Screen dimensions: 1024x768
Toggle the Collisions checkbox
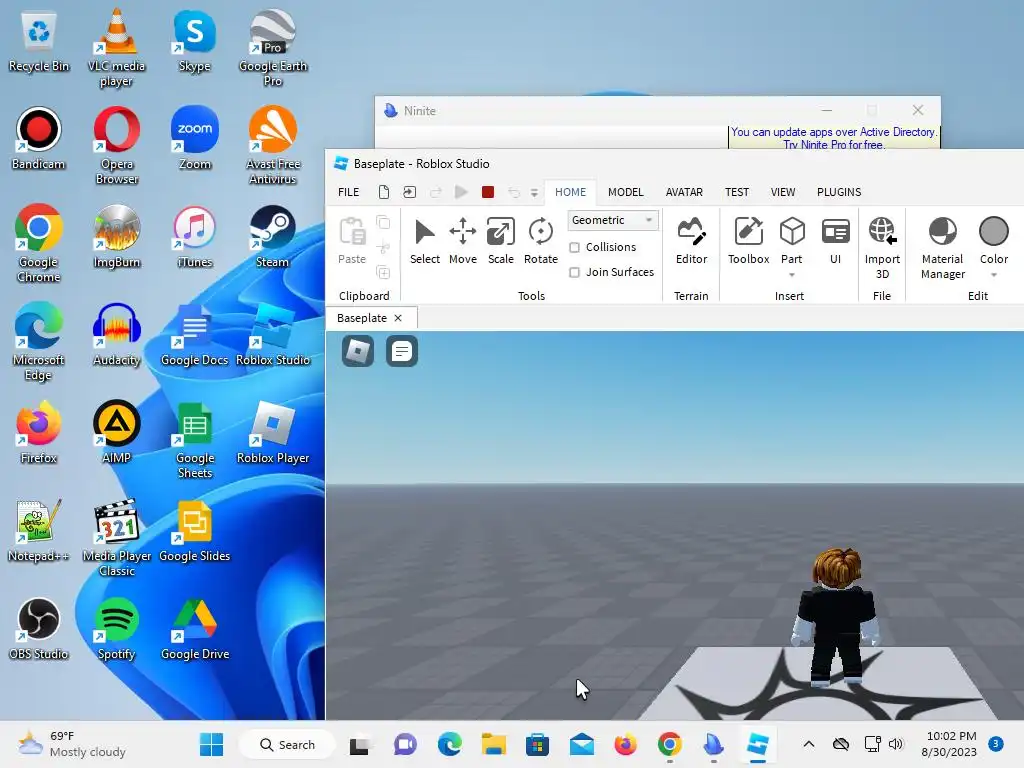click(x=575, y=248)
